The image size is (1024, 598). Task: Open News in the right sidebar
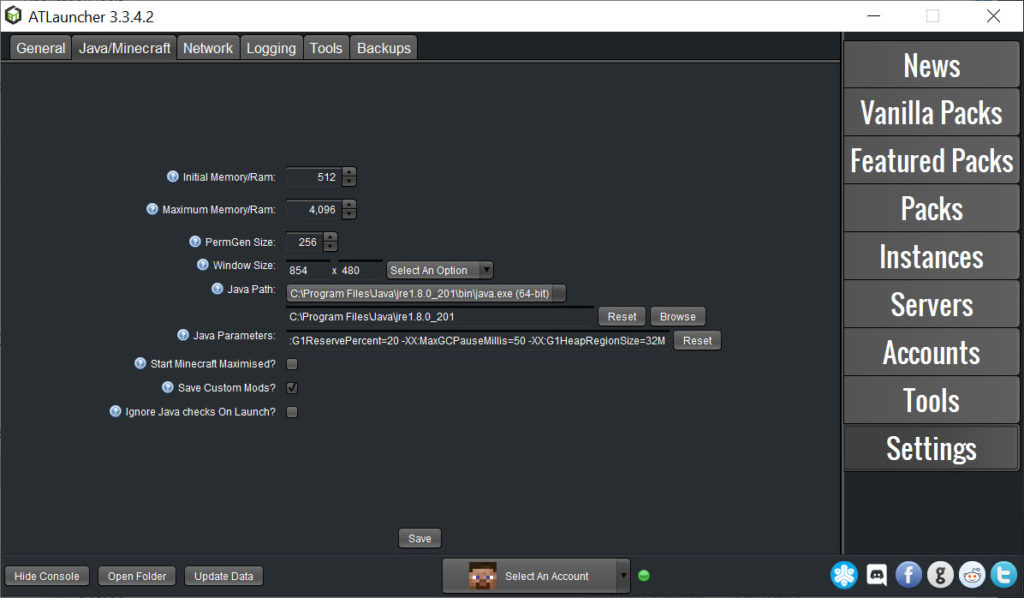[931, 65]
